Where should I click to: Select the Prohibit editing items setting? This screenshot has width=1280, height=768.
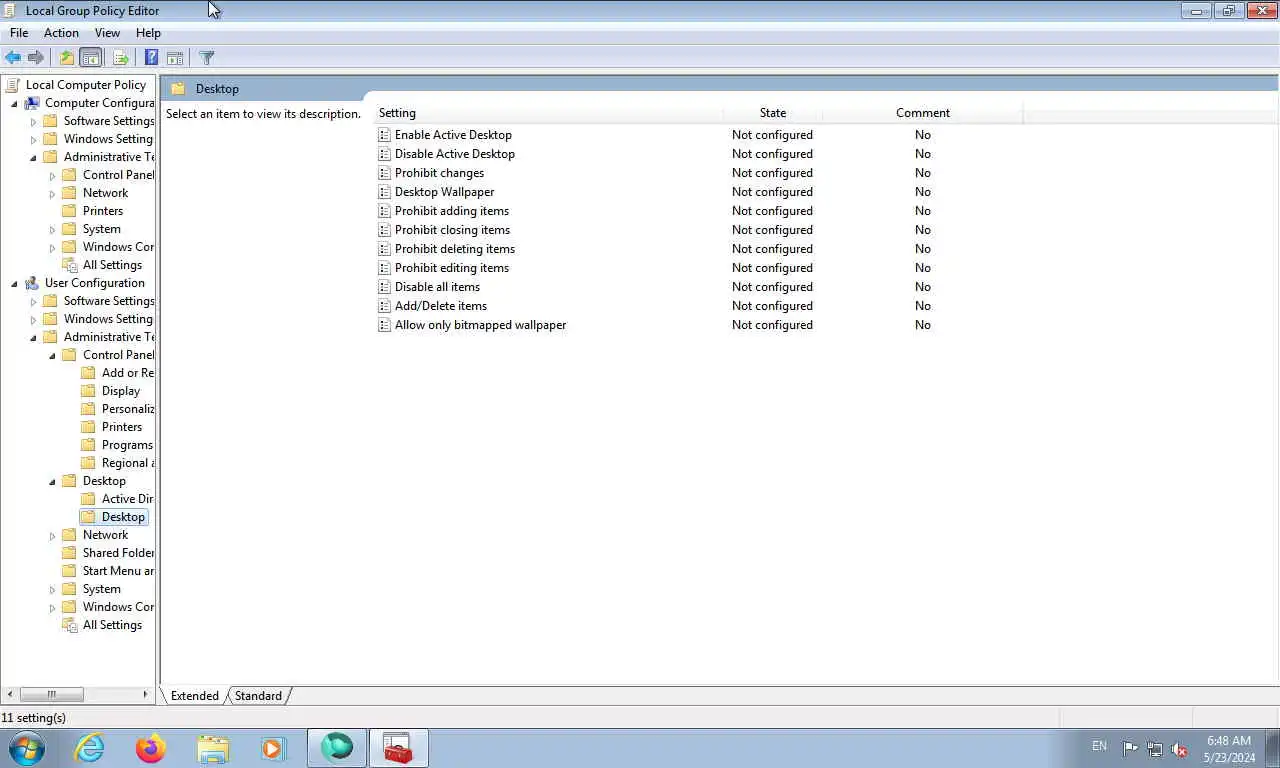coord(452,268)
